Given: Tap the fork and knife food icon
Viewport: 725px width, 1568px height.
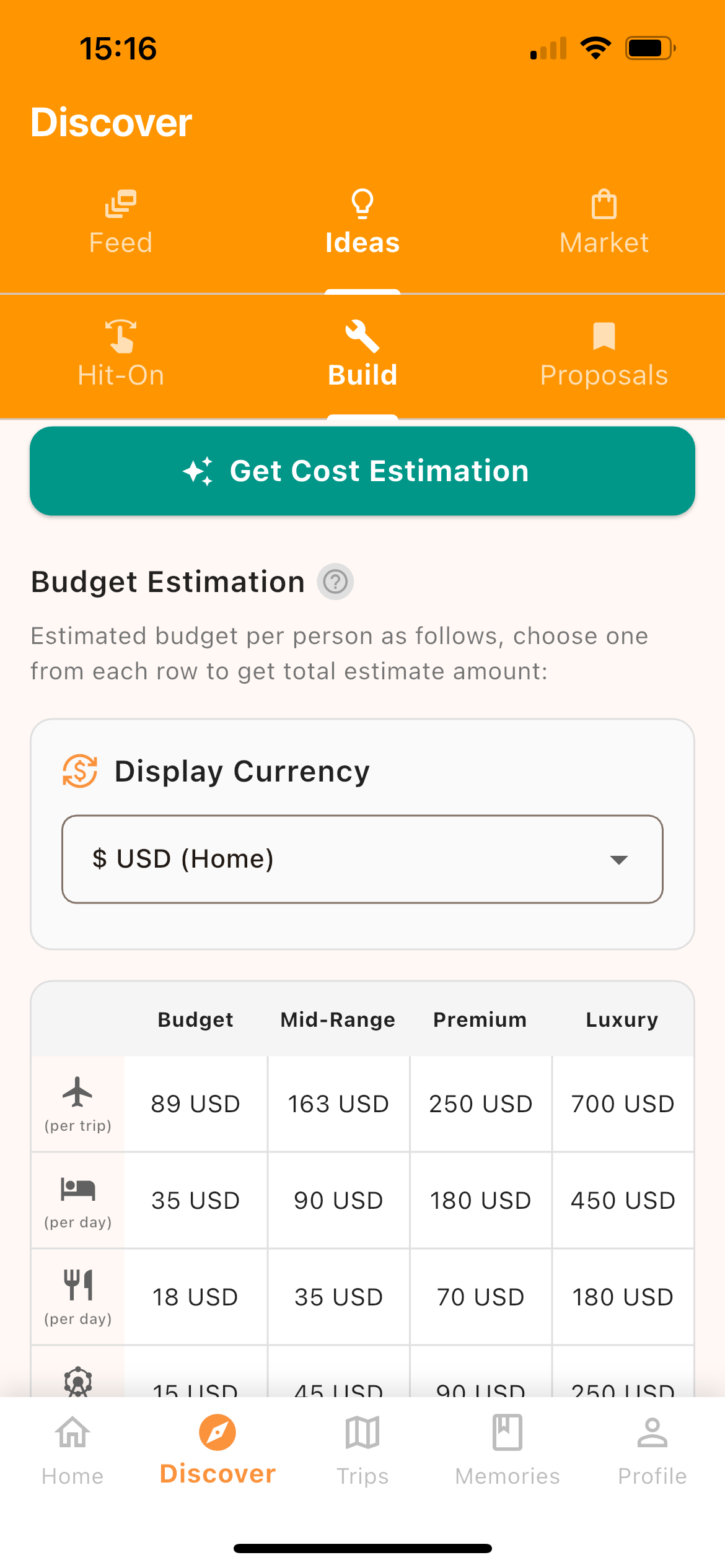Looking at the screenshot, I should point(77,1285).
